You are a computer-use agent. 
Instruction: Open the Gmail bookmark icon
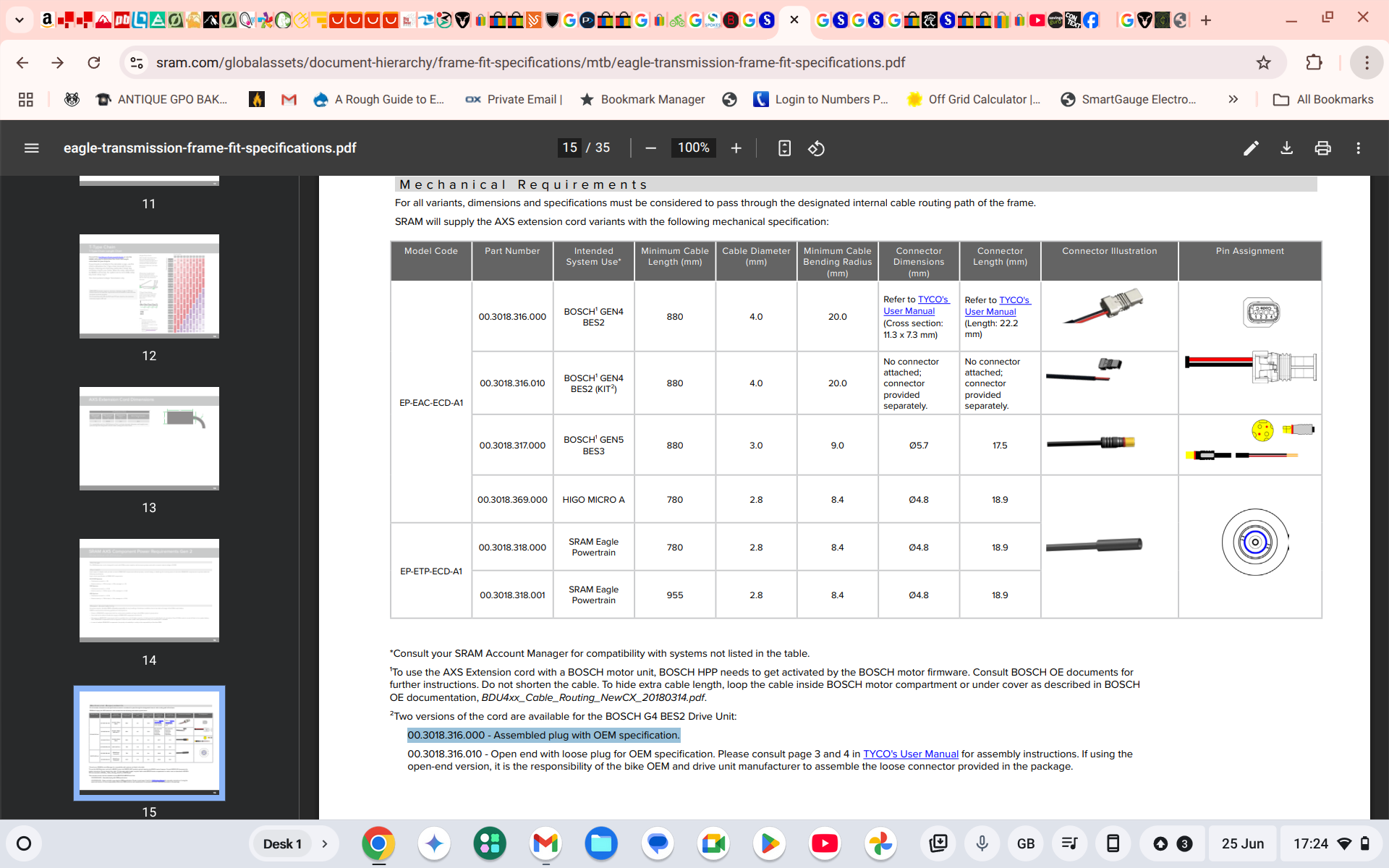289,99
